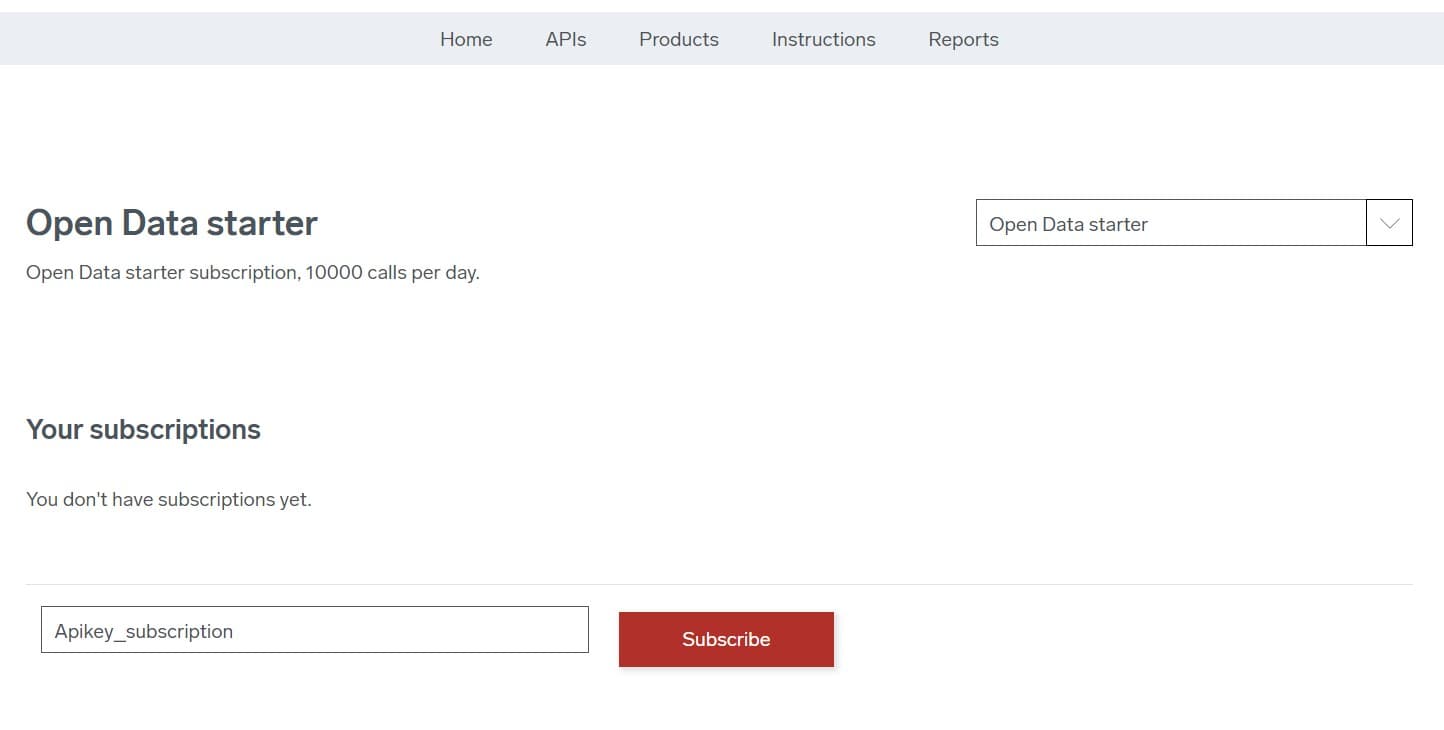This screenshot has height=730, width=1444.
Task: Click the 'You don't have subscriptions yet' message
Action: click(x=168, y=499)
